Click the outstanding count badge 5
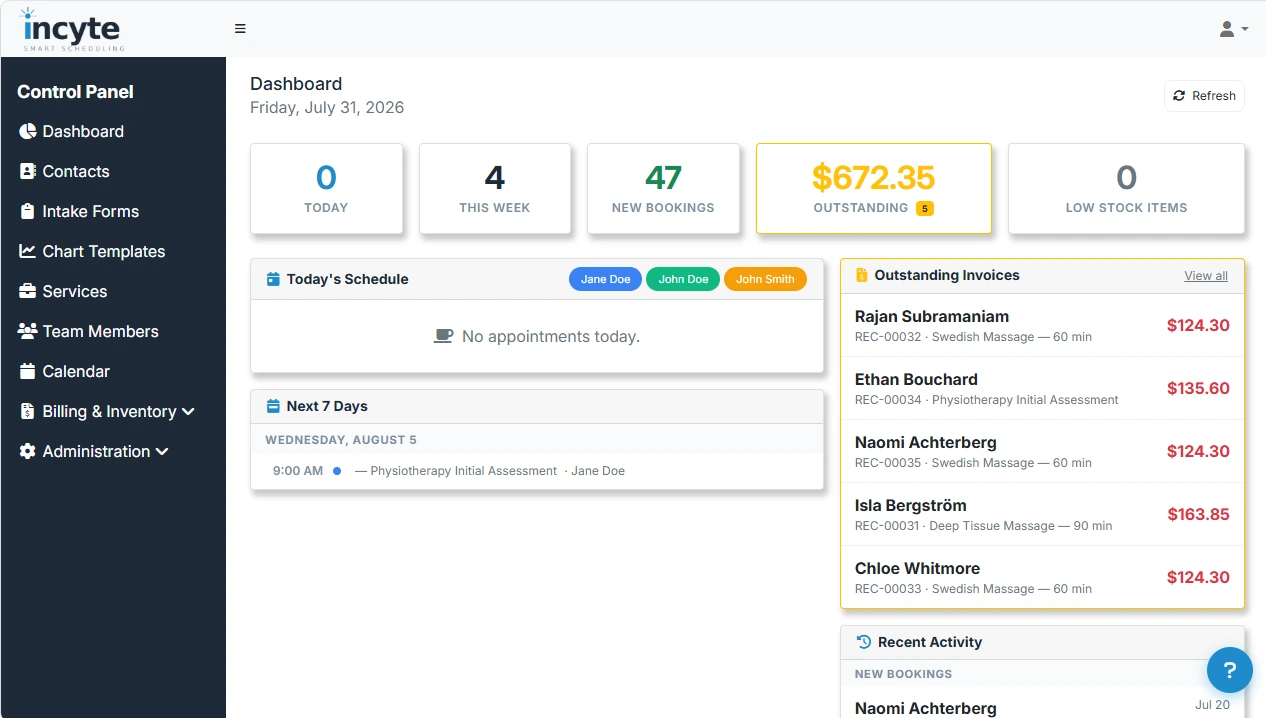The height and width of the screenshot is (718, 1266). point(925,208)
